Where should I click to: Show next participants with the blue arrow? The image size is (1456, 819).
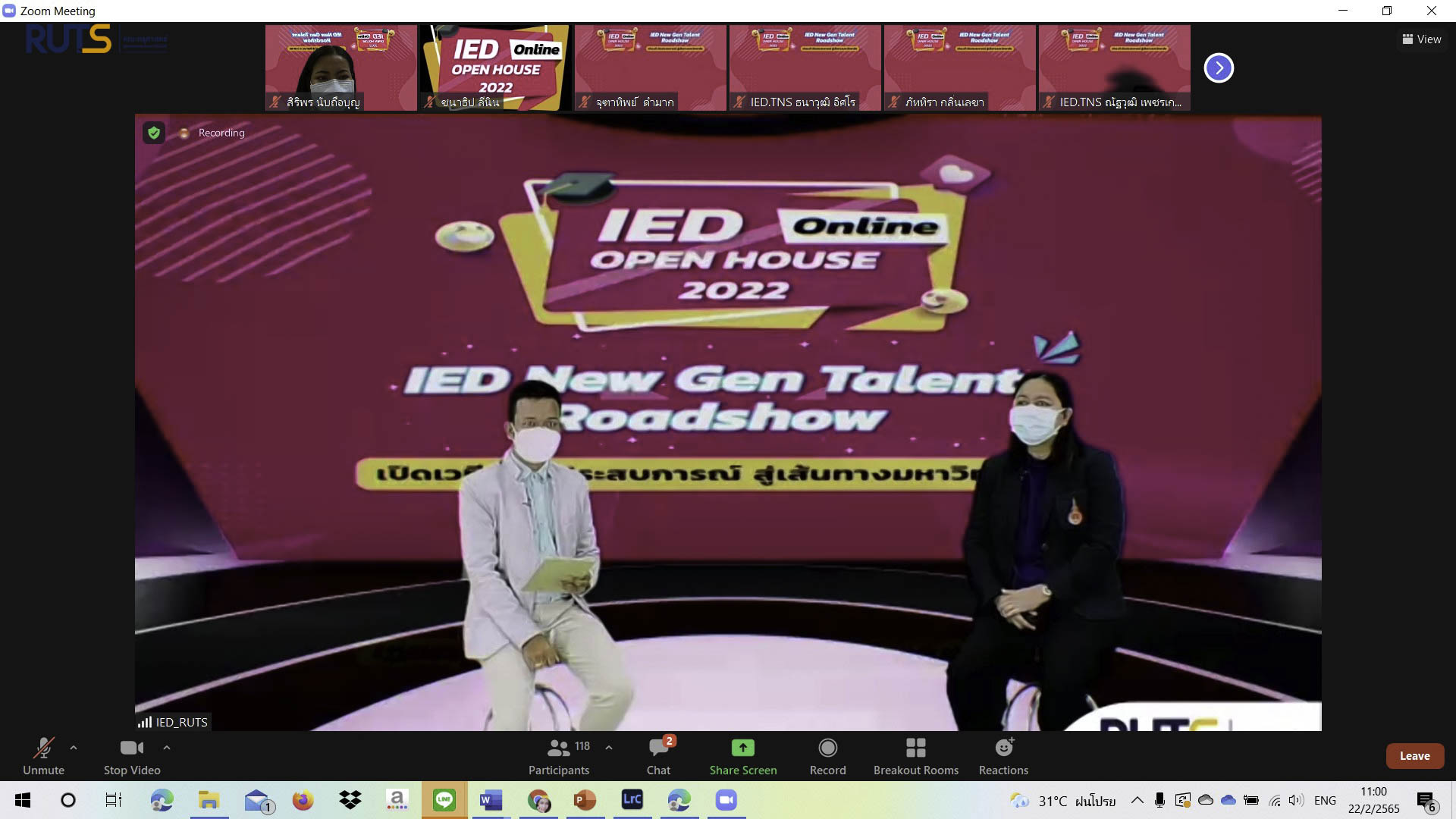point(1219,67)
